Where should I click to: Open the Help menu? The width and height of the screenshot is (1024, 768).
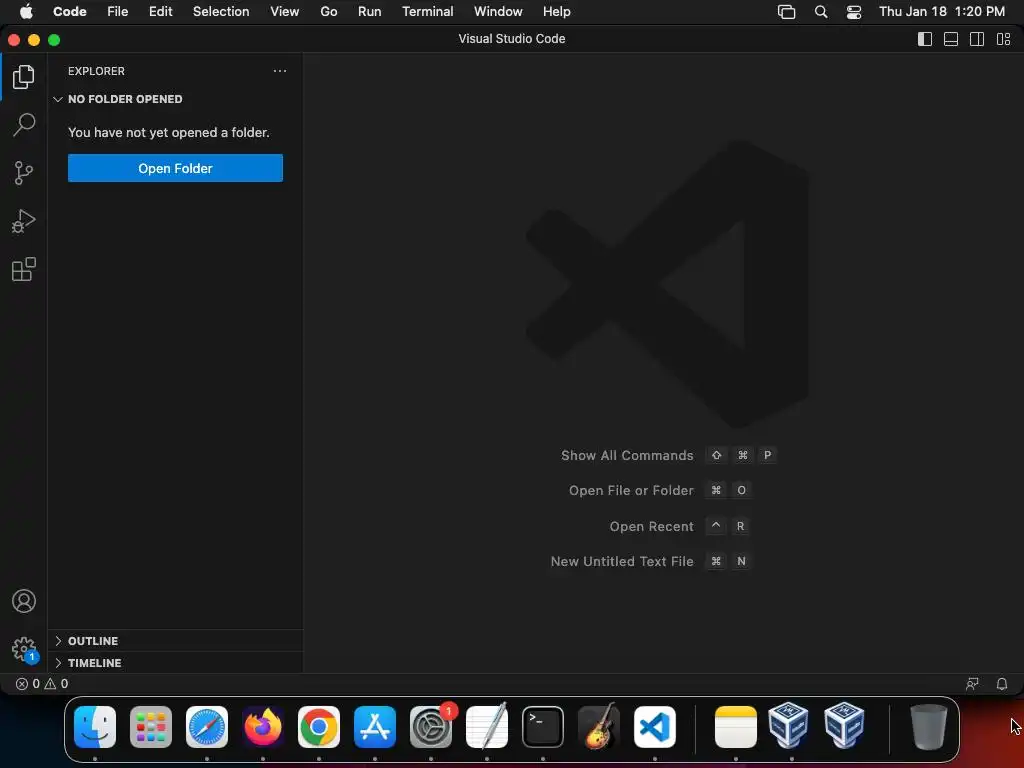point(556,11)
